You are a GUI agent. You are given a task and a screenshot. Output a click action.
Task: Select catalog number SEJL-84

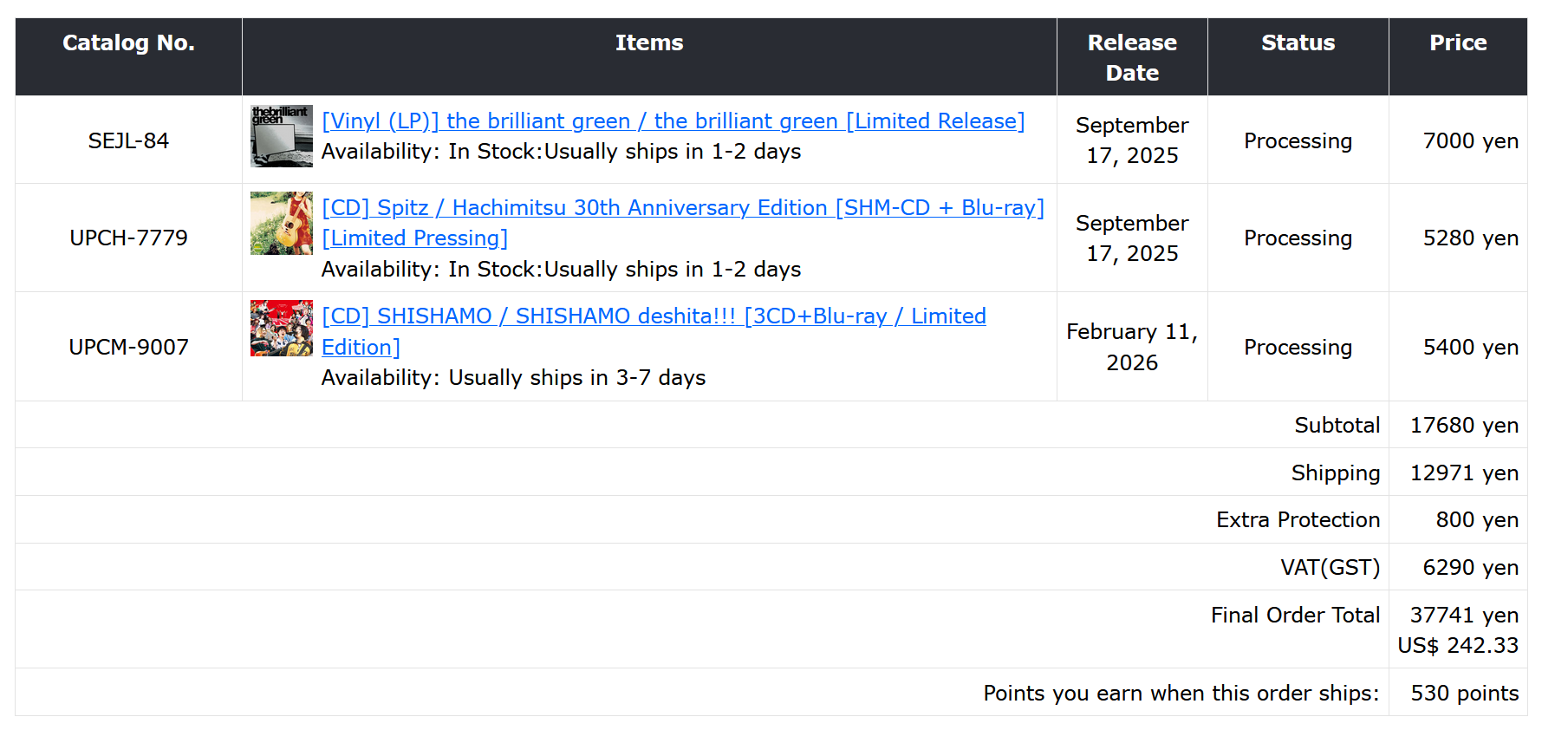pos(128,140)
